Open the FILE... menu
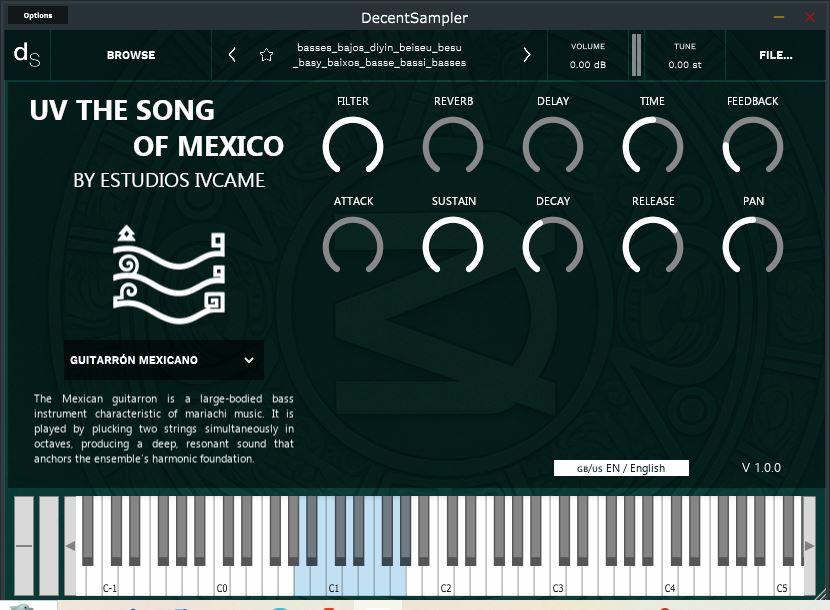830x610 pixels. coord(775,55)
